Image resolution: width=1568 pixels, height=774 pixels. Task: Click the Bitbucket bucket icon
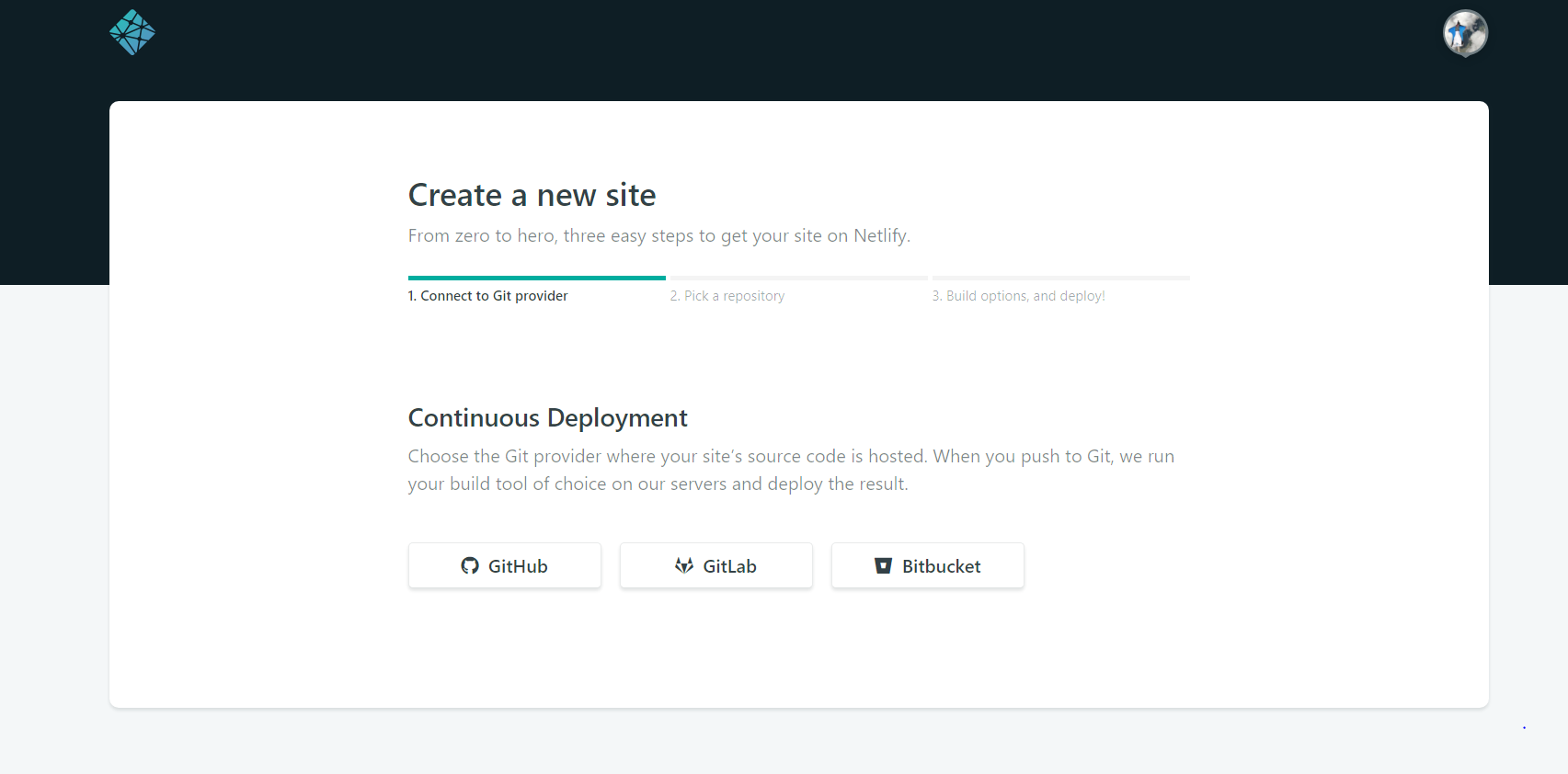click(x=883, y=566)
